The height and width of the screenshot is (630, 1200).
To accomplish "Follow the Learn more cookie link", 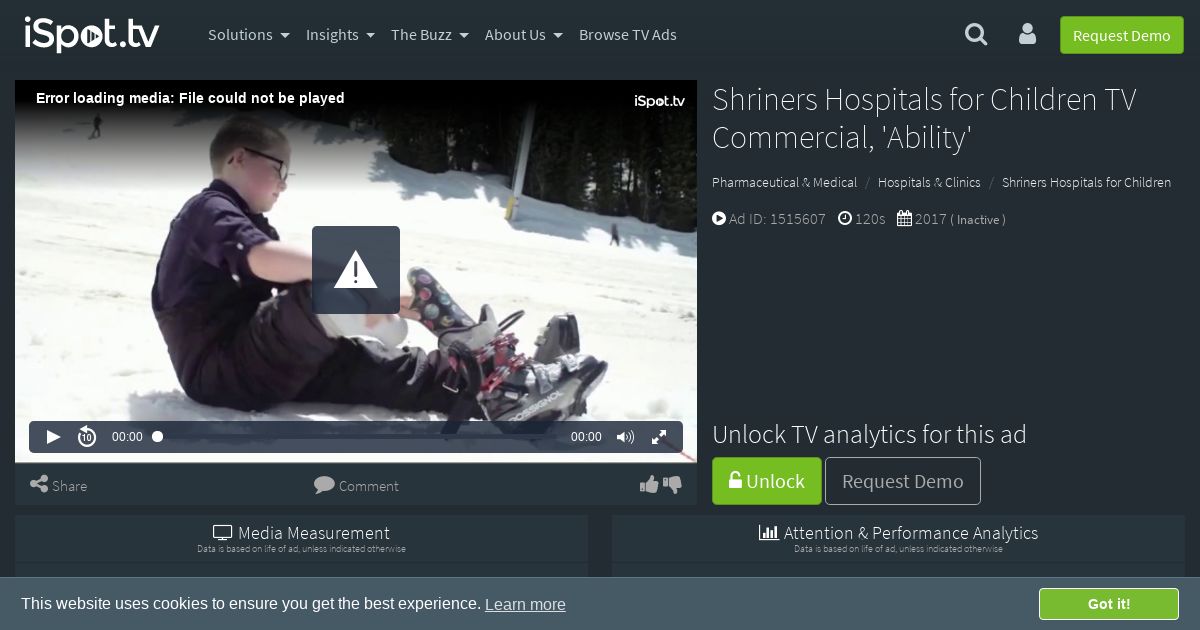I will (x=525, y=604).
